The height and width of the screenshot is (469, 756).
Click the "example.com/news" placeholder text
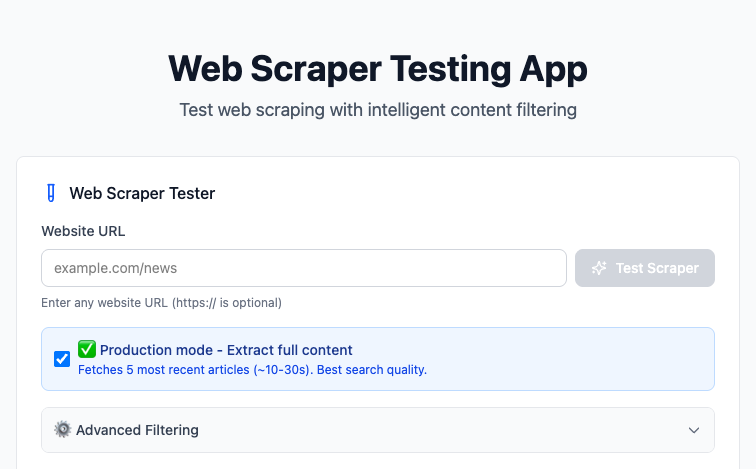(115, 268)
